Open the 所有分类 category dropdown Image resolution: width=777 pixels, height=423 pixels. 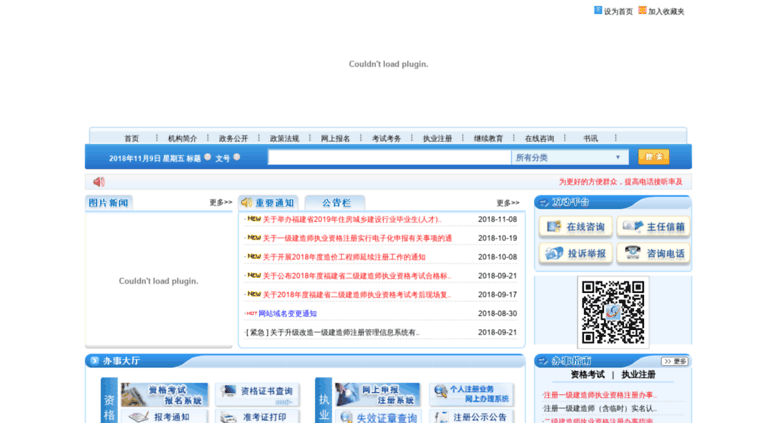pos(569,157)
